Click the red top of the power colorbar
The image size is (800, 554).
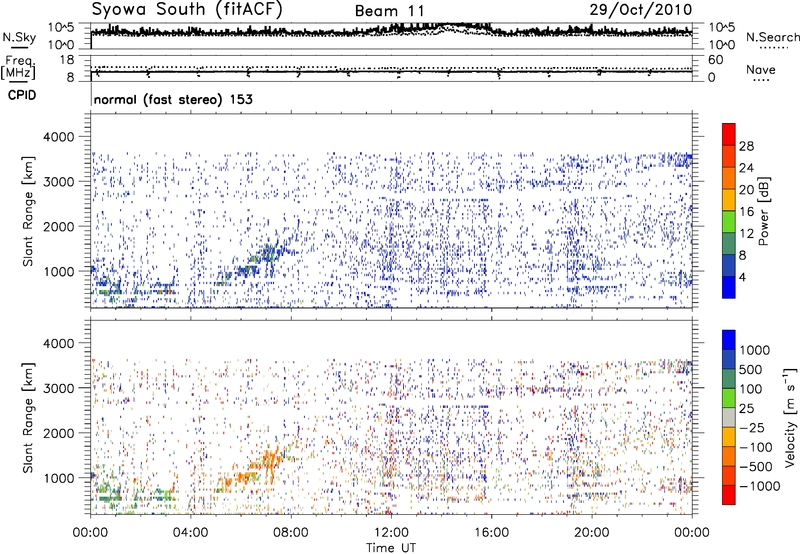point(729,134)
